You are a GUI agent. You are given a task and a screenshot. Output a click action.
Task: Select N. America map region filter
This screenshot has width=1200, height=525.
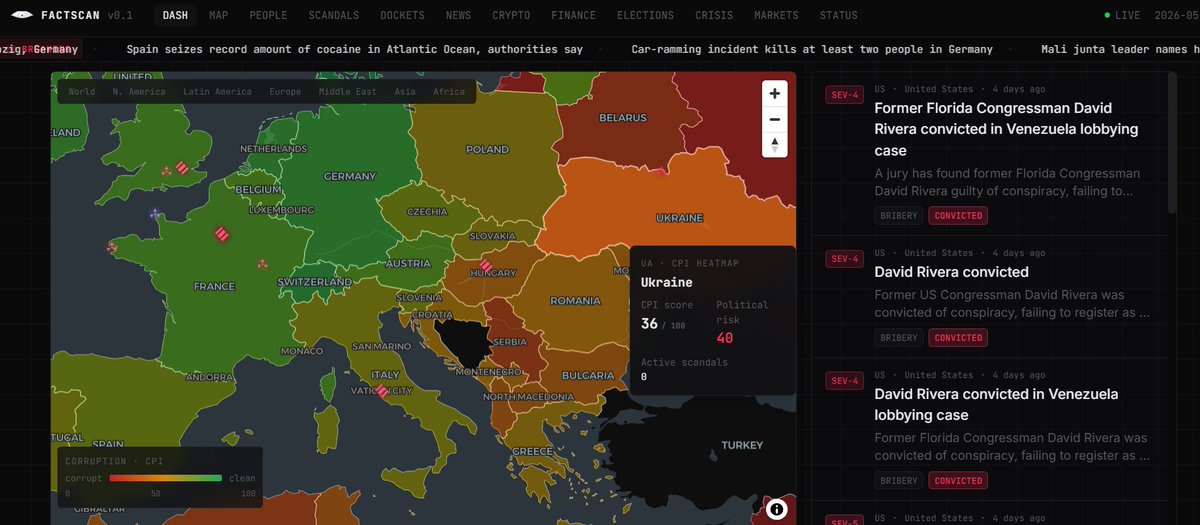coord(139,92)
